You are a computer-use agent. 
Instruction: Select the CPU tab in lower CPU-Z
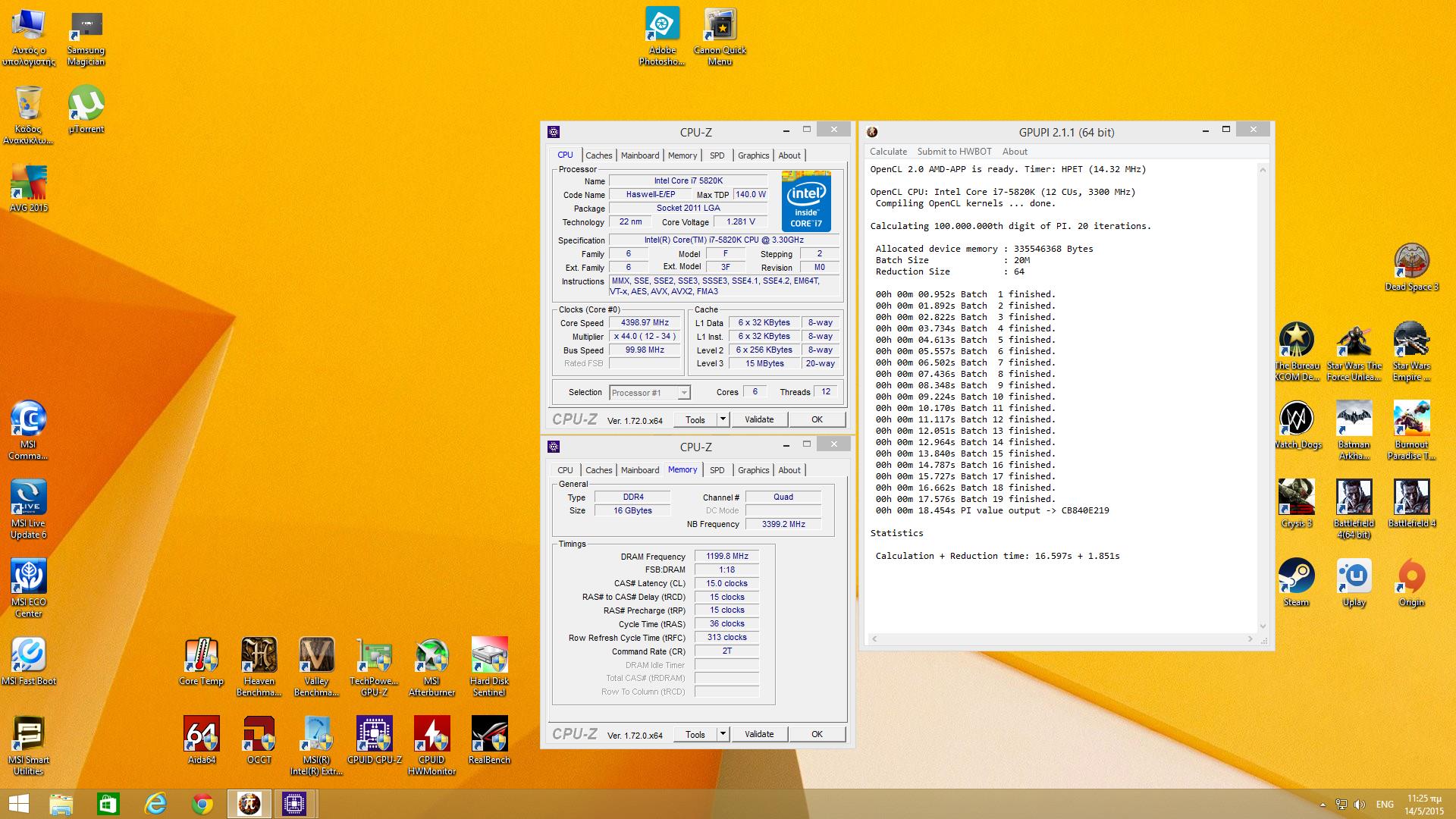(x=565, y=470)
